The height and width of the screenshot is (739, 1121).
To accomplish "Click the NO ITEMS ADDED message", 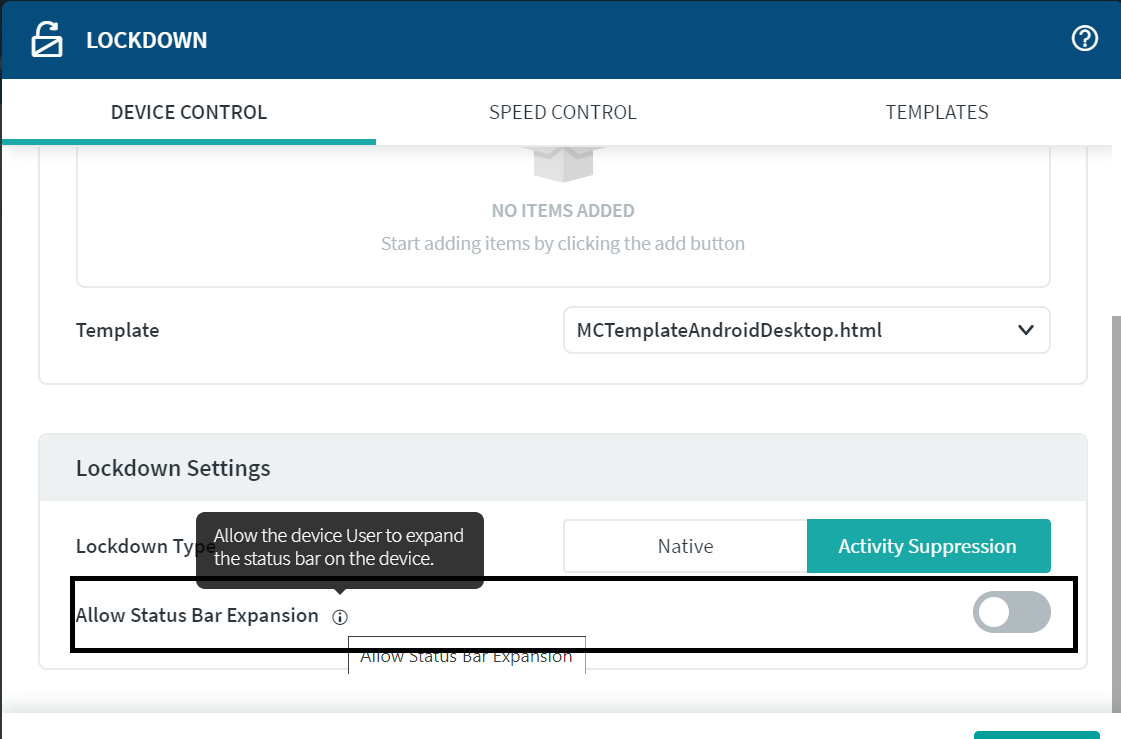I will tap(563, 211).
